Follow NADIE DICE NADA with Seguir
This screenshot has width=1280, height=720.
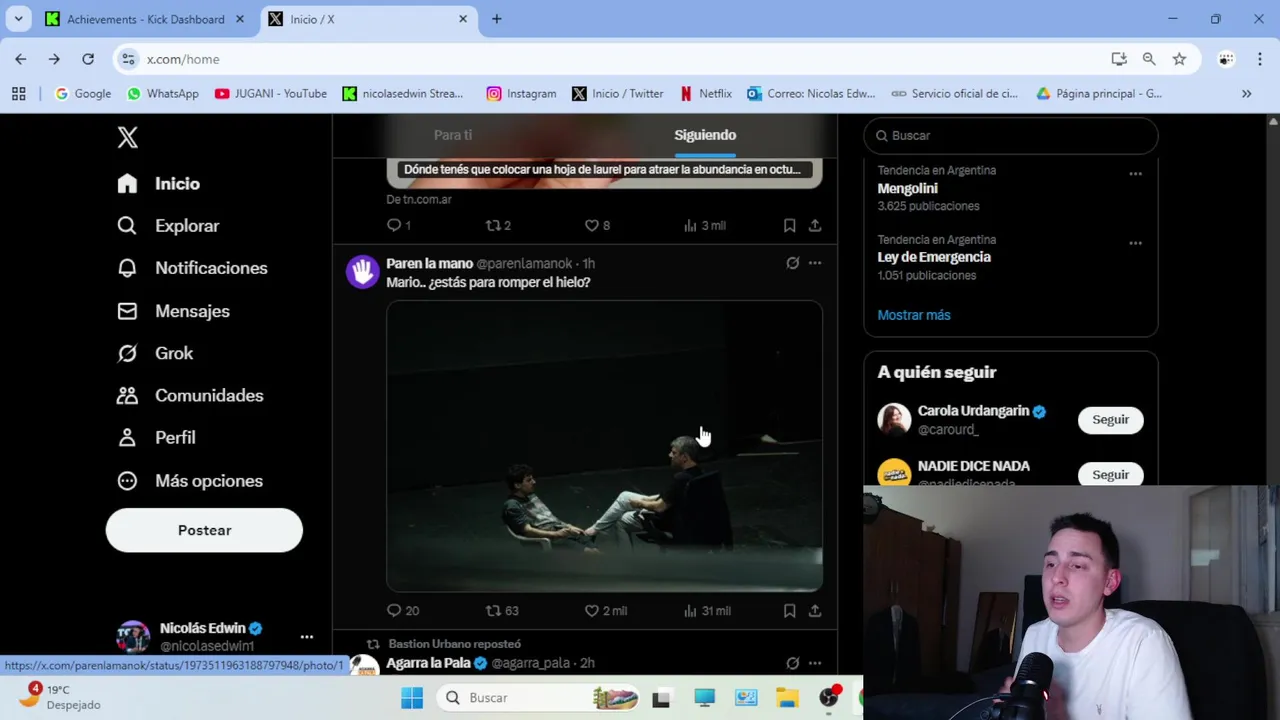pos(1110,475)
